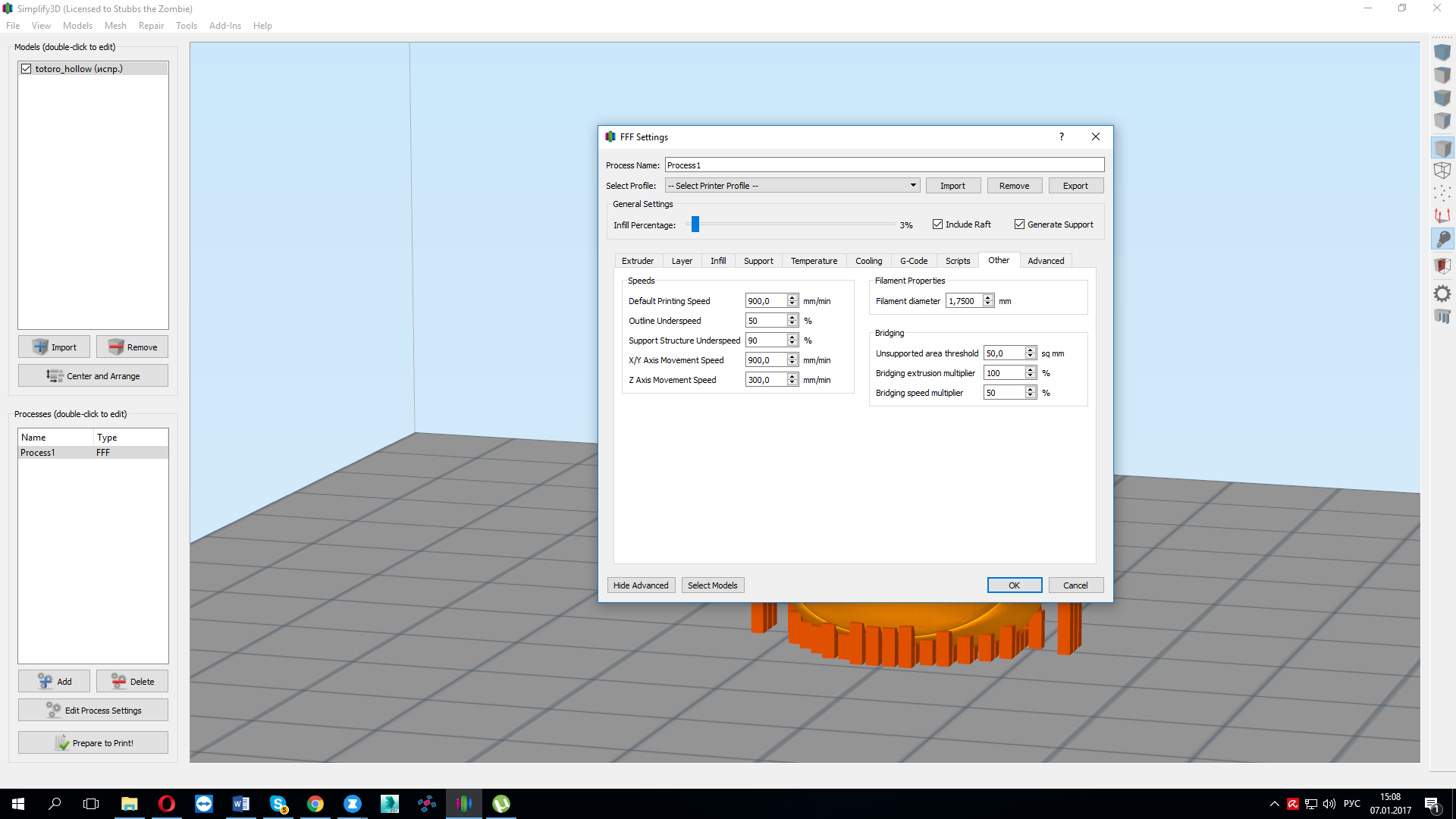Open the Select Printer Profile dropdown
This screenshot has height=819, width=1456.
792,186
